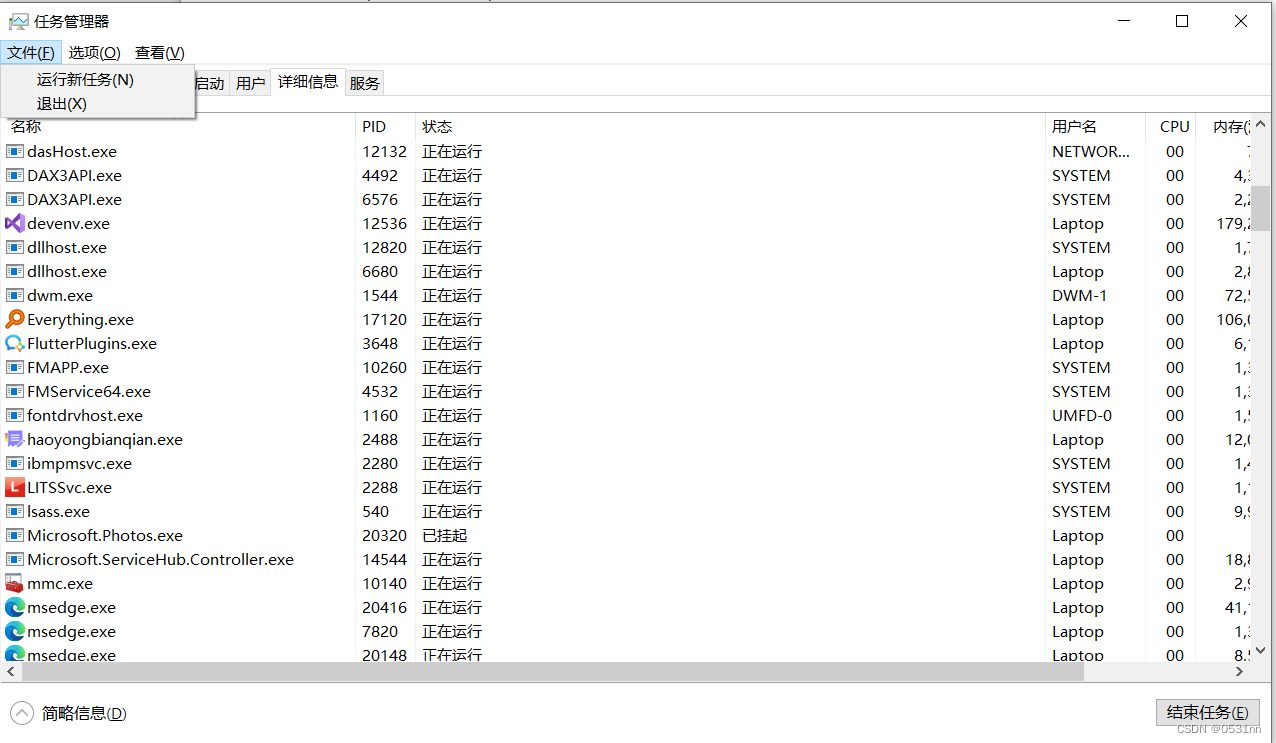Sort by the 状态 column header
The height and width of the screenshot is (743, 1276).
pyautogui.click(x=730, y=127)
